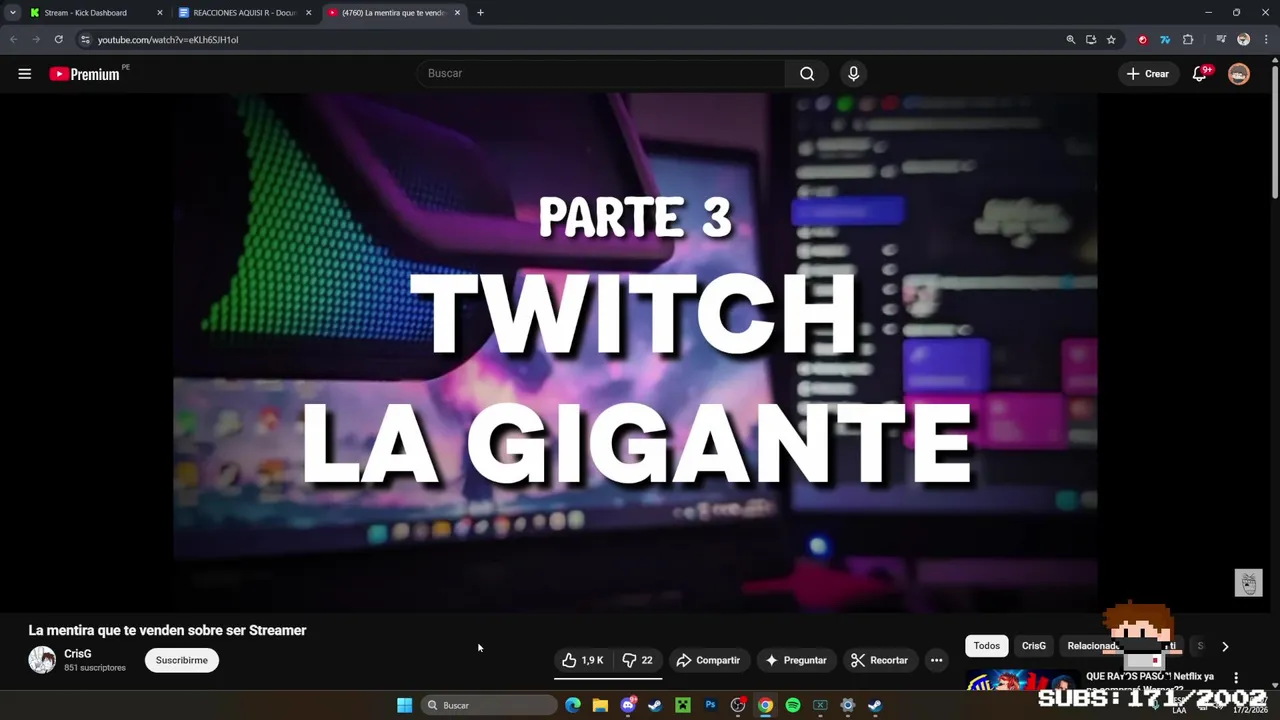This screenshot has width=1280, height=720.
Task: Open the Settings gear in taskbar
Action: [x=847, y=705]
